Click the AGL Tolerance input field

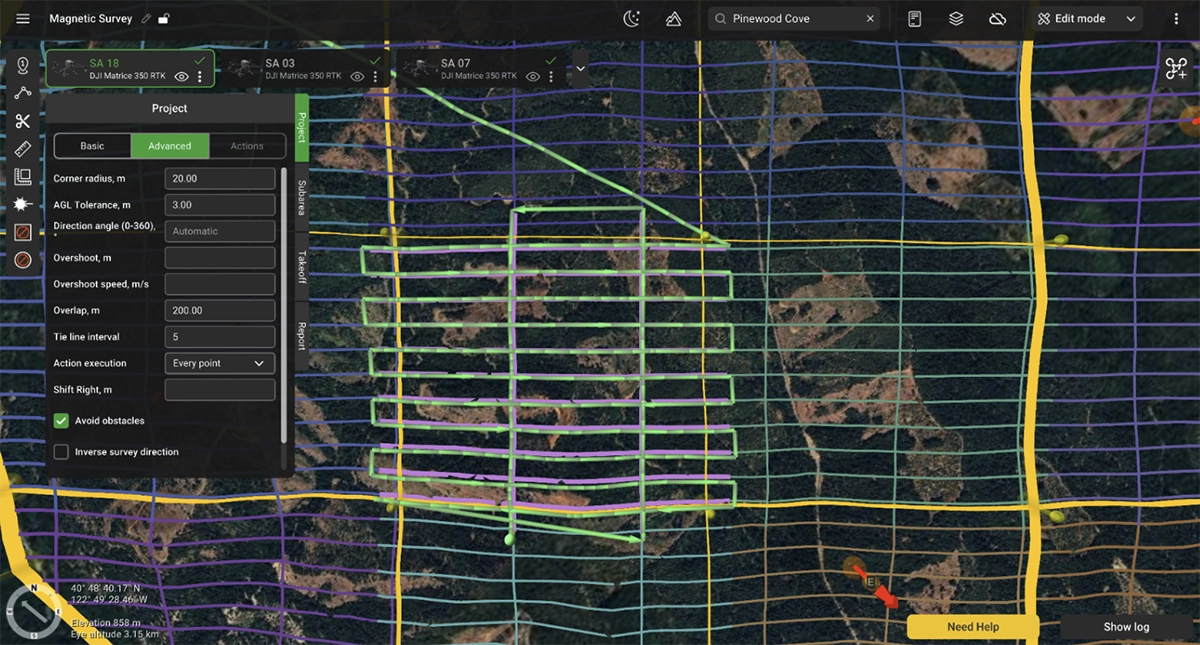click(x=220, y=205)
